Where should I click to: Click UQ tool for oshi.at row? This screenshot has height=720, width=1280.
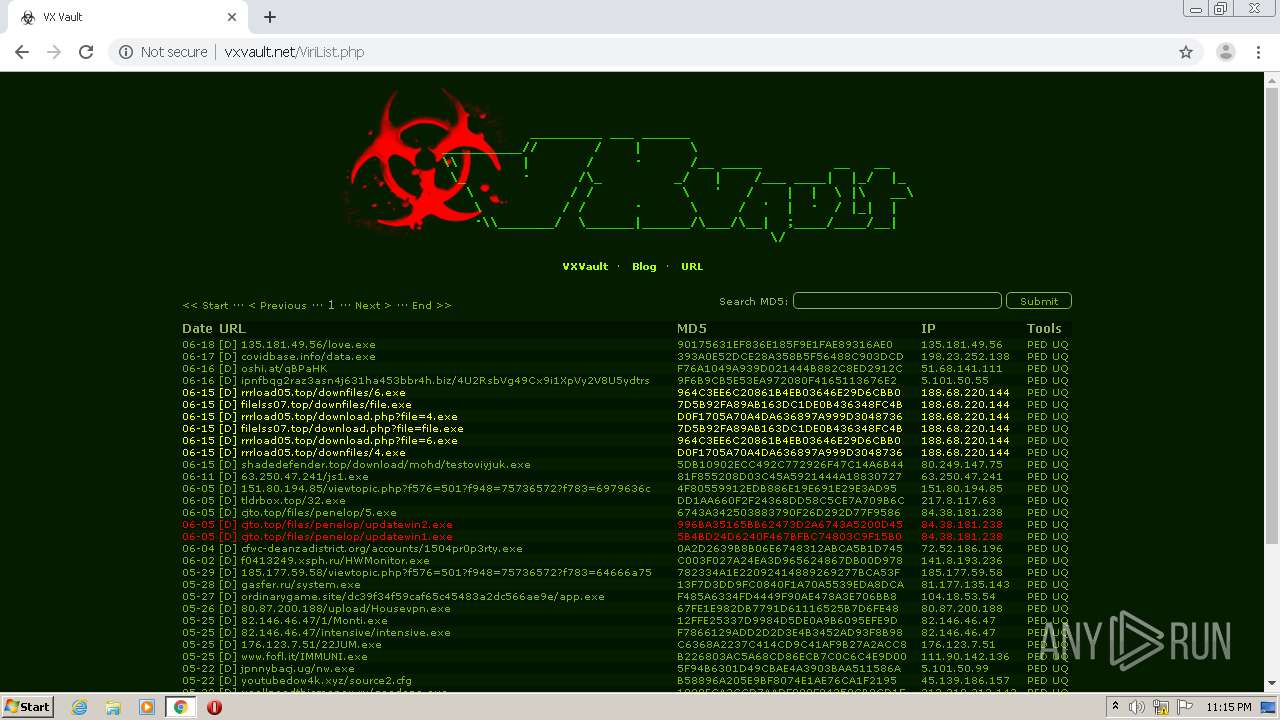(1060, 368)
